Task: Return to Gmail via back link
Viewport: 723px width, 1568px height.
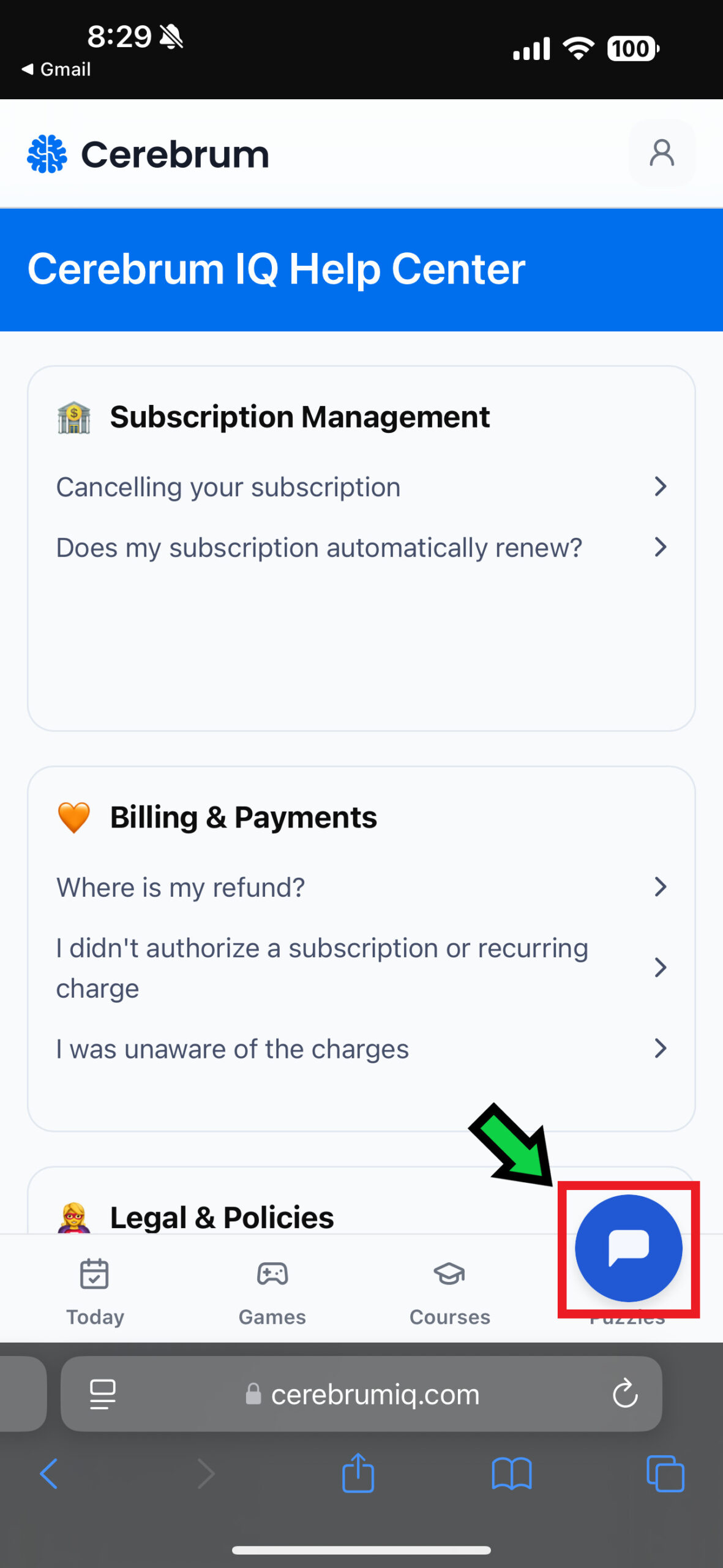Action: 57,69
